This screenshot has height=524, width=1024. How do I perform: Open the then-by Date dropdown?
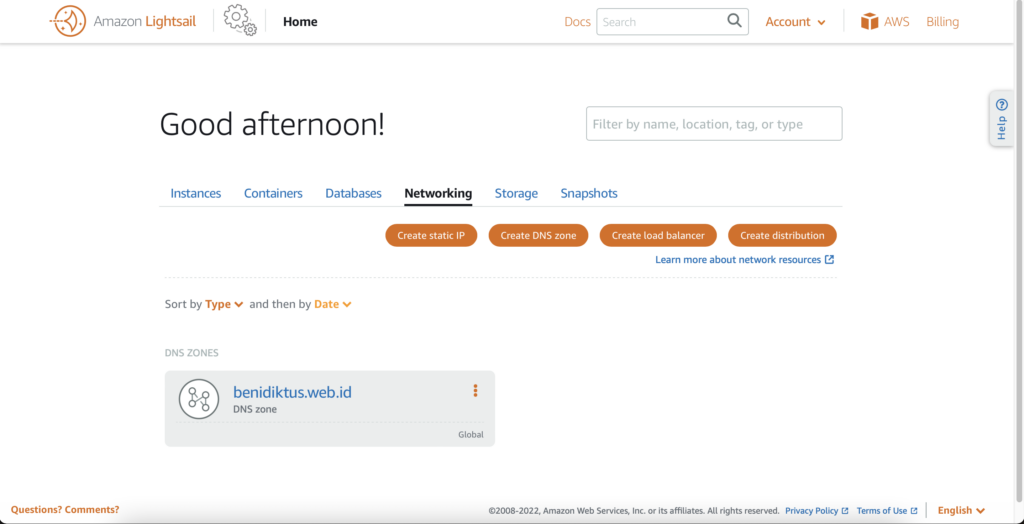333,304
